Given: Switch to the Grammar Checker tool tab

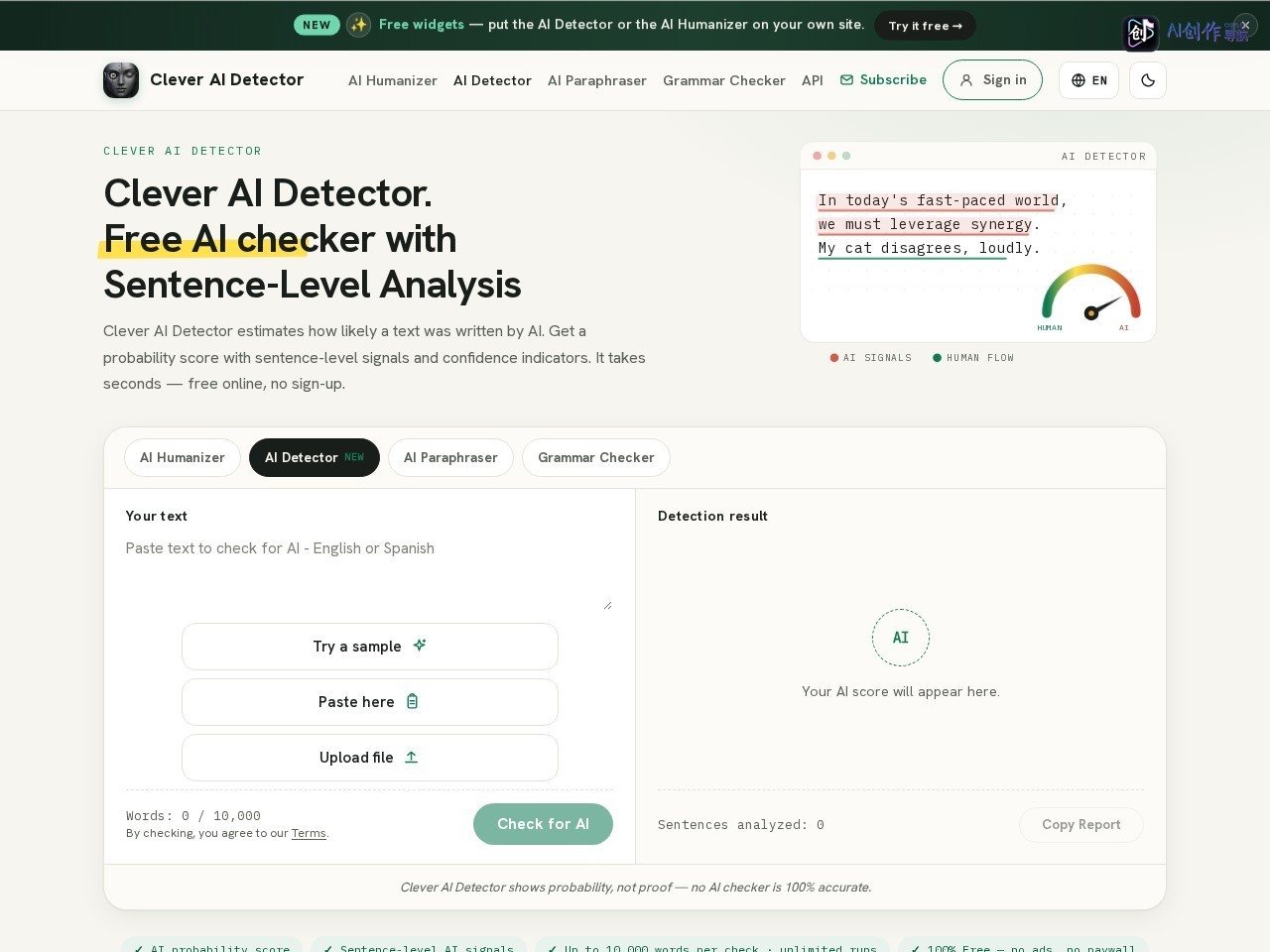Looking at the screenshot, I should 596,457.
